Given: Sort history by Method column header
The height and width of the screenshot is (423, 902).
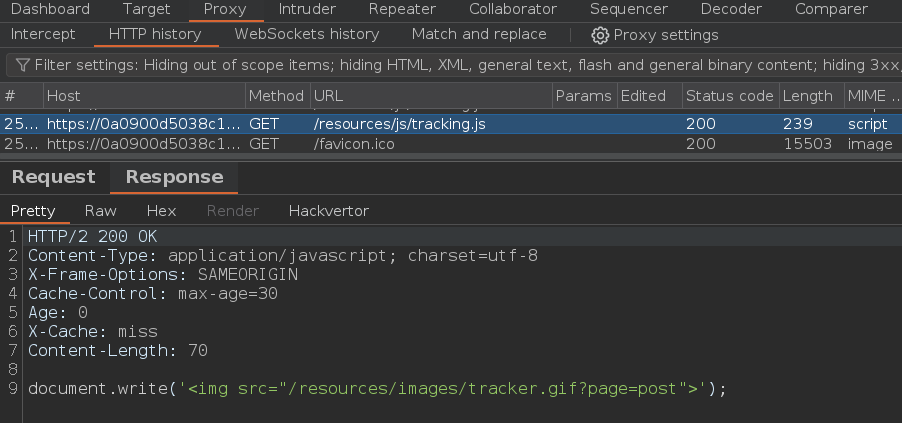Looking at the screenshot, I should pos(275,96).
